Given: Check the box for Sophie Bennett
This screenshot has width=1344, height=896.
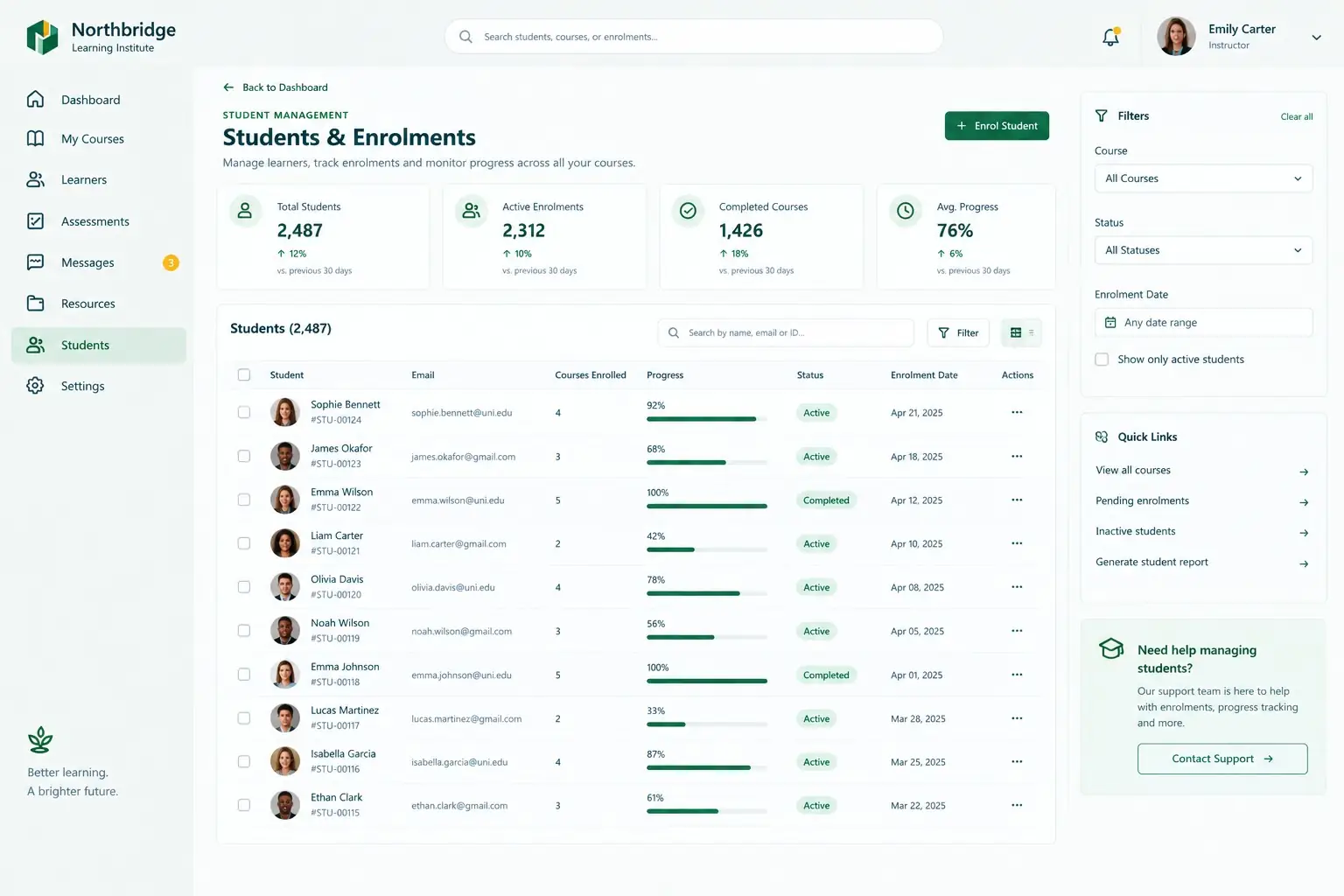Looking at the screenshot, I should (x=244, y=412).
